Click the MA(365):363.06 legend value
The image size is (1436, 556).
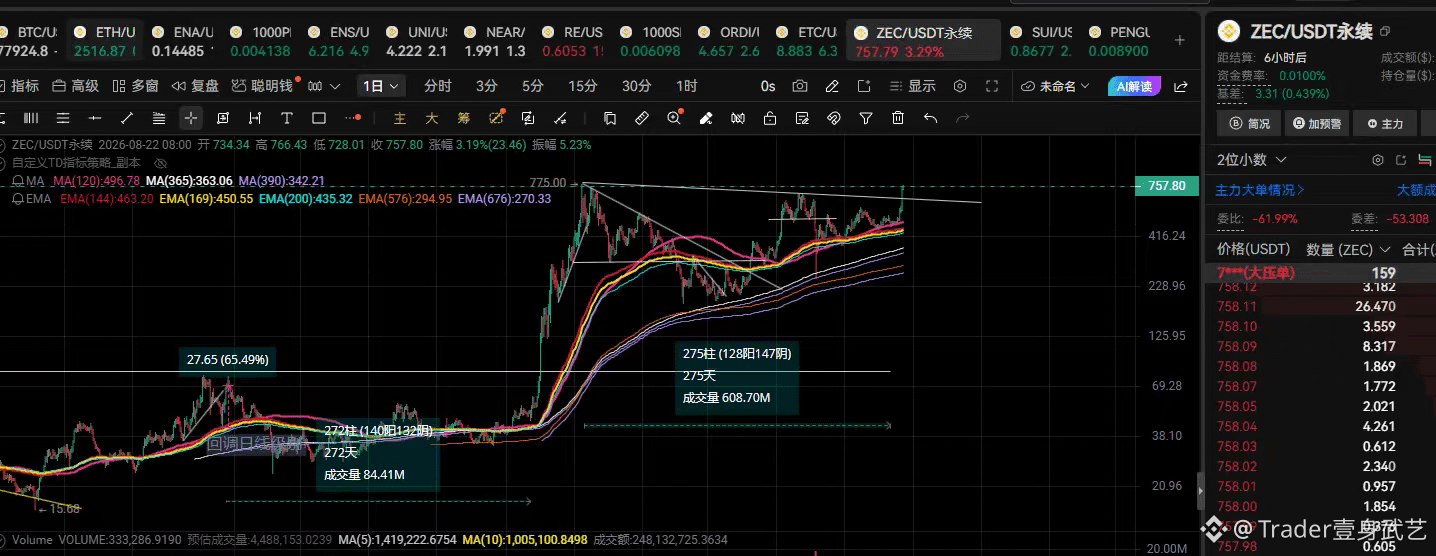click(189, 181)
